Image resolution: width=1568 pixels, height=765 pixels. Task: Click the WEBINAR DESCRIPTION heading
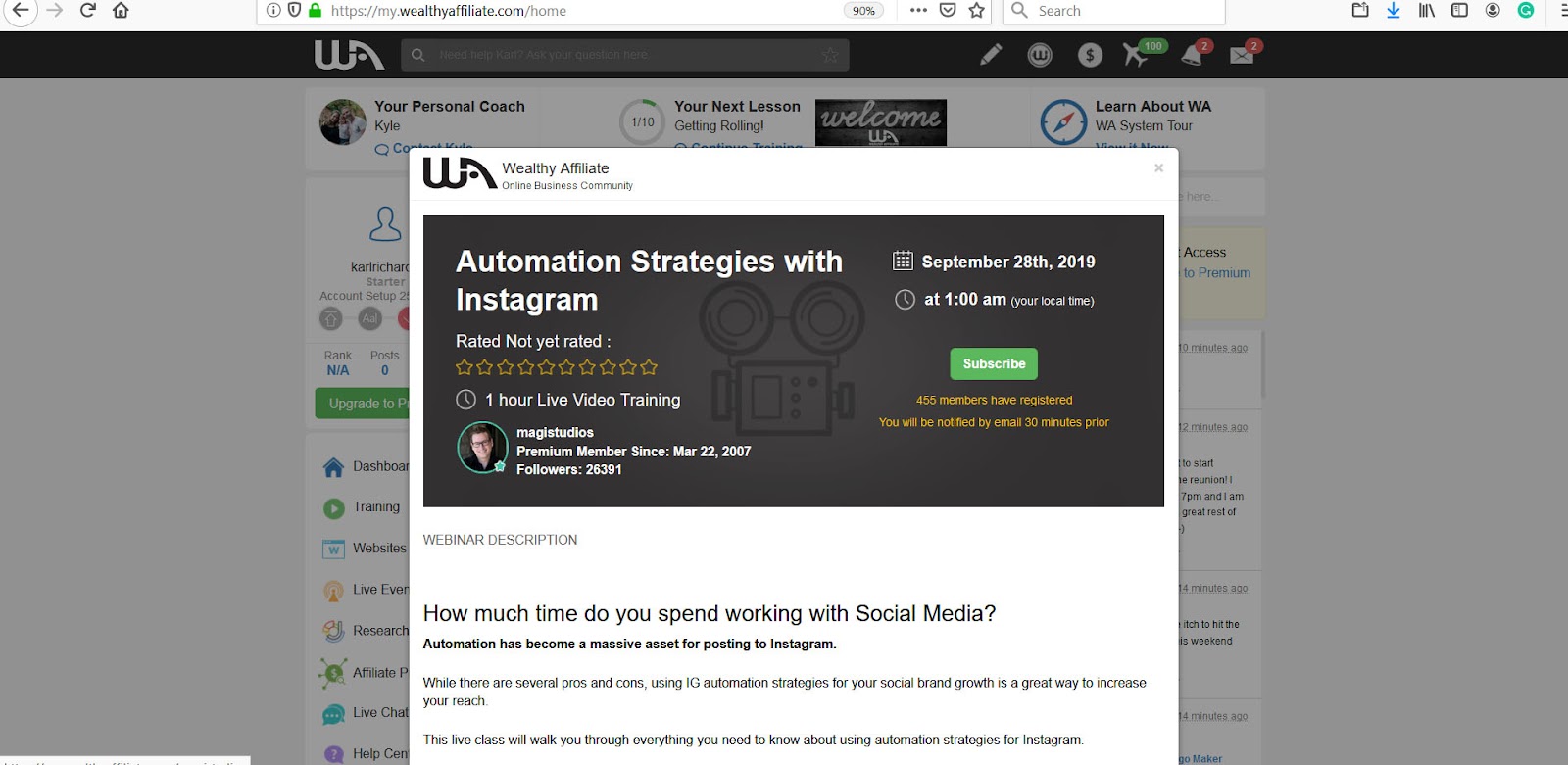[500, 540]
